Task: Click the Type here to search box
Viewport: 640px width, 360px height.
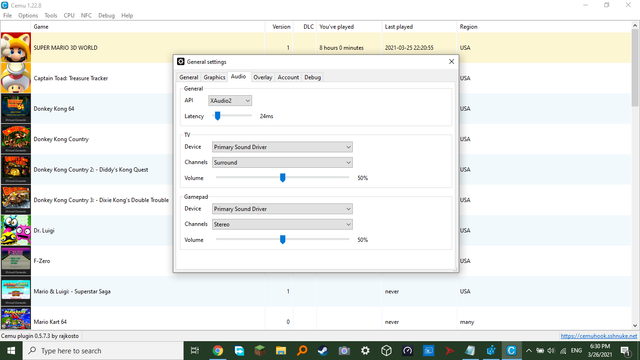Action: tap(103, 351)
